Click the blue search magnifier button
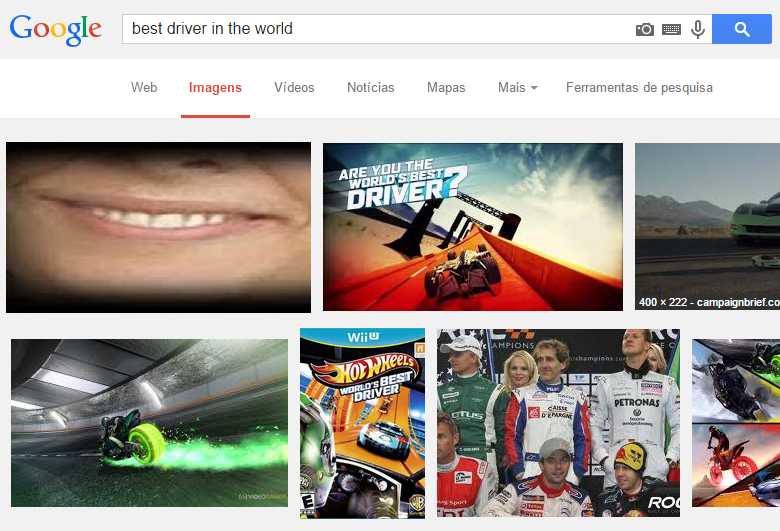Screen dimensions: 780x531 (742, 29)
